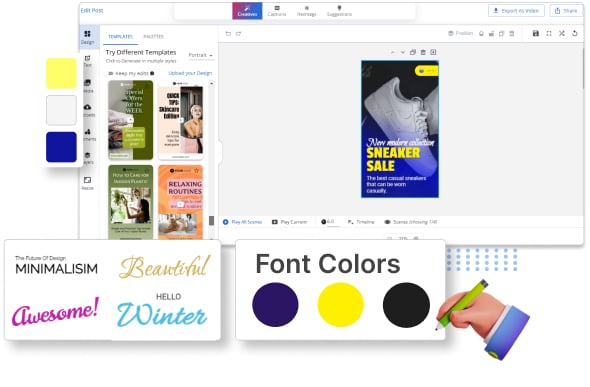Image resolution: width=590 pixels, height=387 pixels.
Task: Pick the yellow Font Colors circle
Action: (341, 305)
